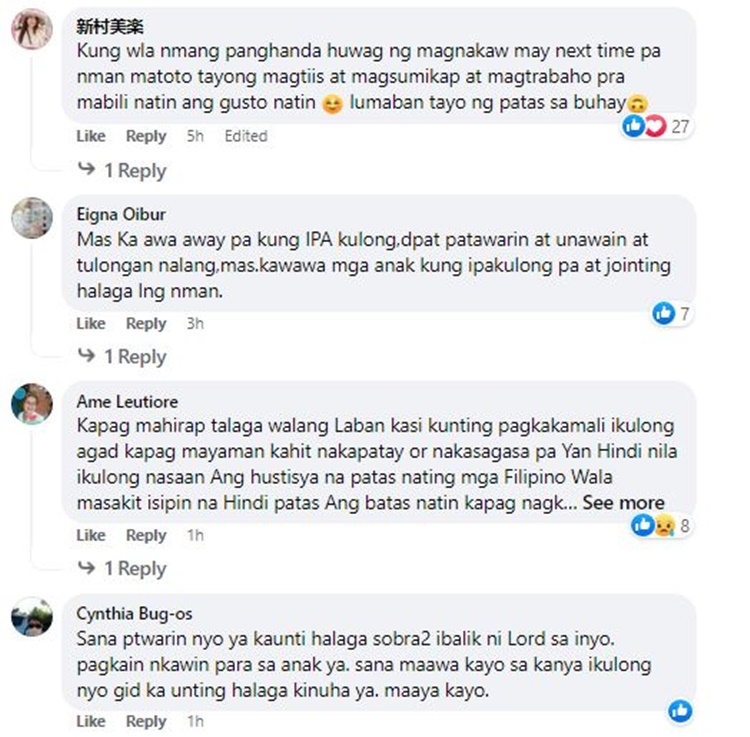
Task: Expand the 1 Reply thread under Eigna Oibur's comment
Action: [x=122, y=357]
